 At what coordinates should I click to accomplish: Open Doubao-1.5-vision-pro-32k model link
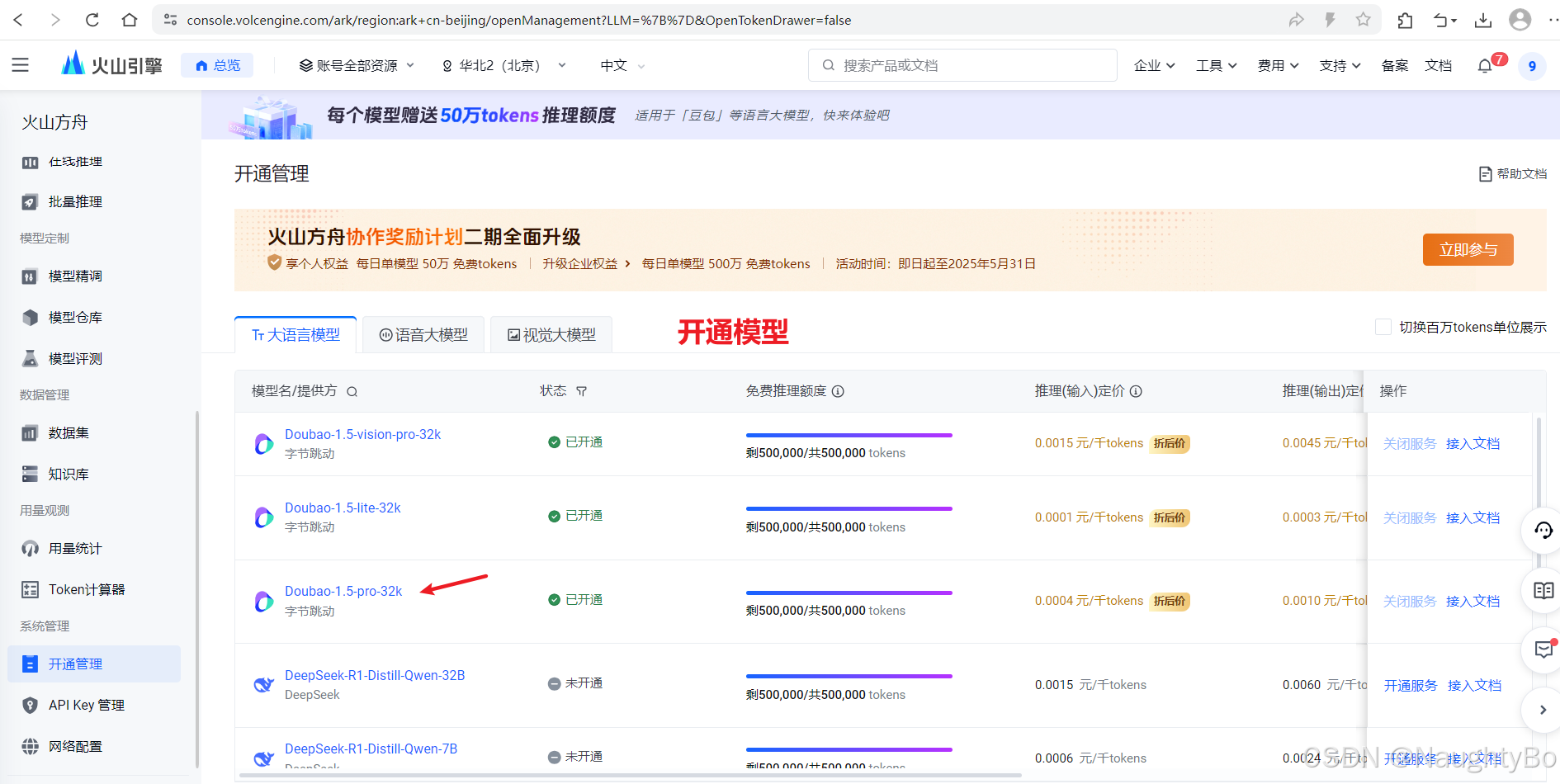coord(362,434)
